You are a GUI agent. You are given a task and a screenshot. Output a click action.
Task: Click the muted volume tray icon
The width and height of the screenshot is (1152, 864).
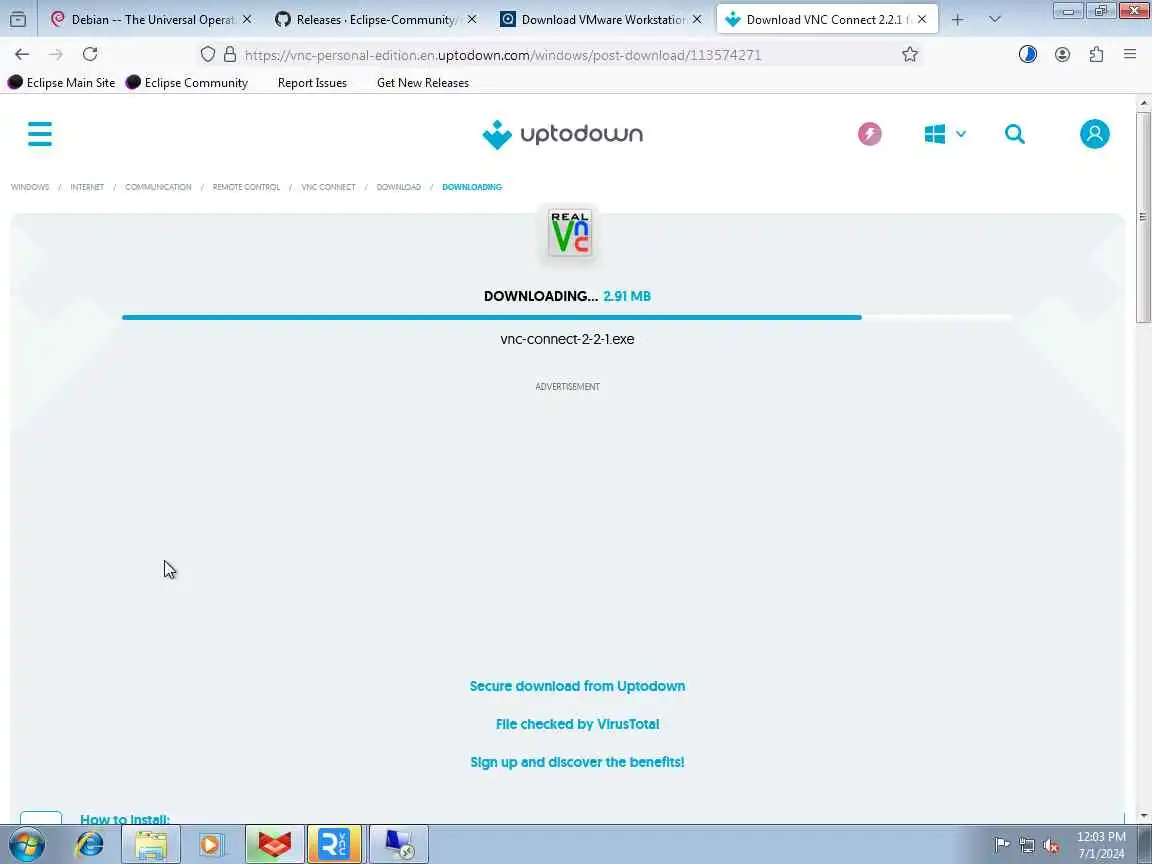(x=1051, y=846)
